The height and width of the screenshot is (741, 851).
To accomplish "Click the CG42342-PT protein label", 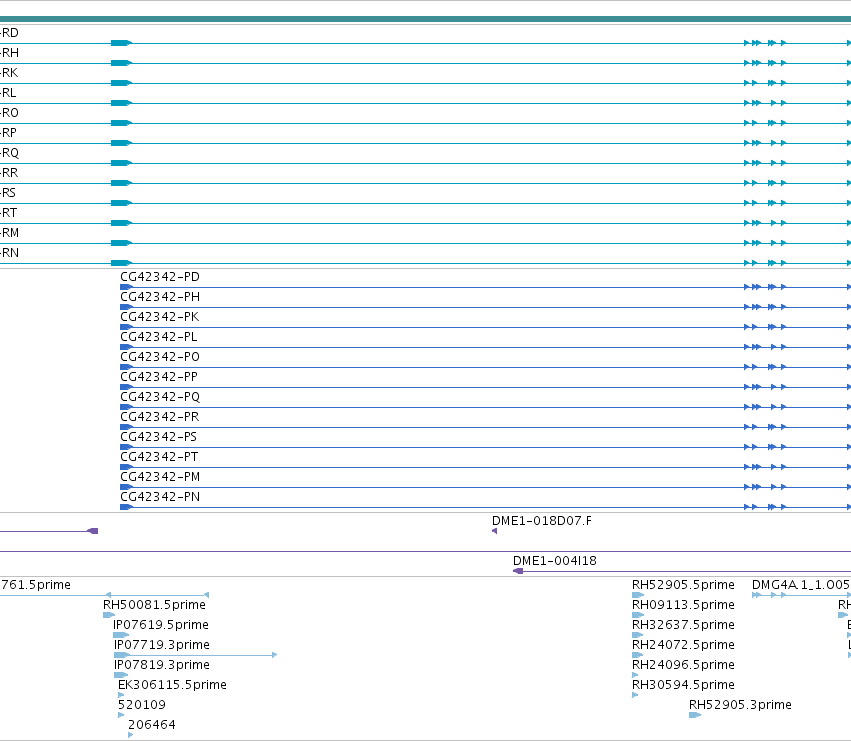I will click(x=159, y=457).
